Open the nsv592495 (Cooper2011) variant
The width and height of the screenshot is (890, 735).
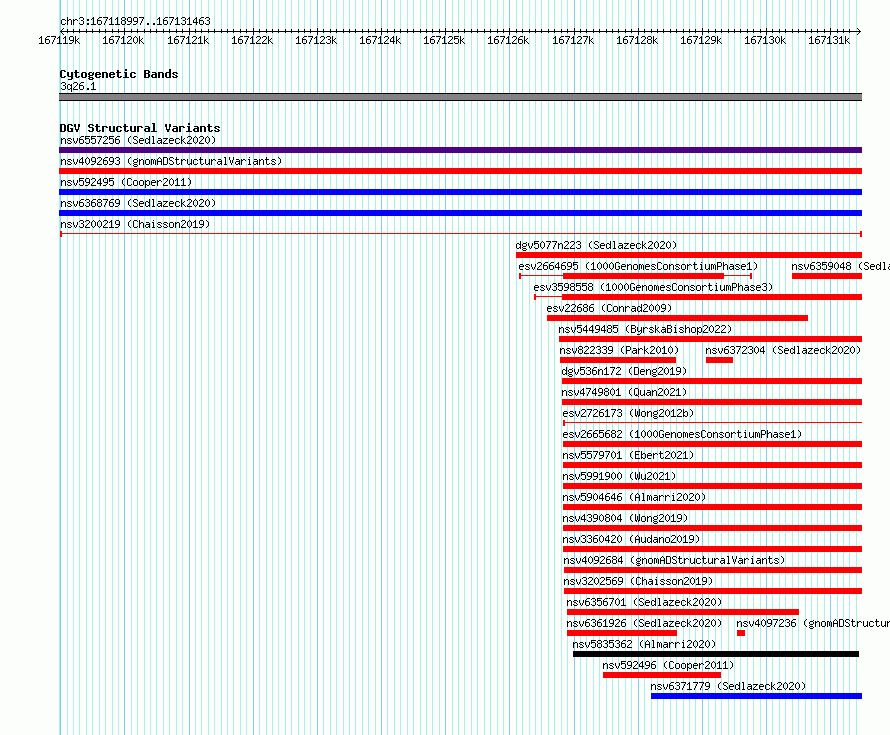click(126, 182)
